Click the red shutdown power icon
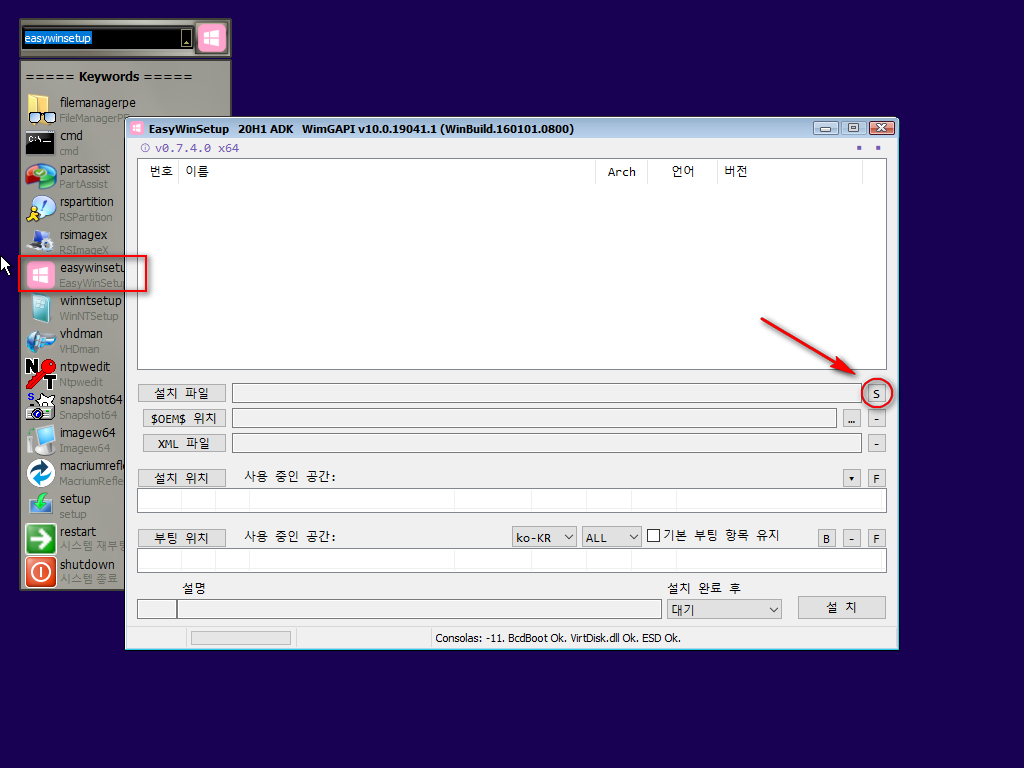Viewport: 1024px width, 768px height. click(x=40, y=572)
